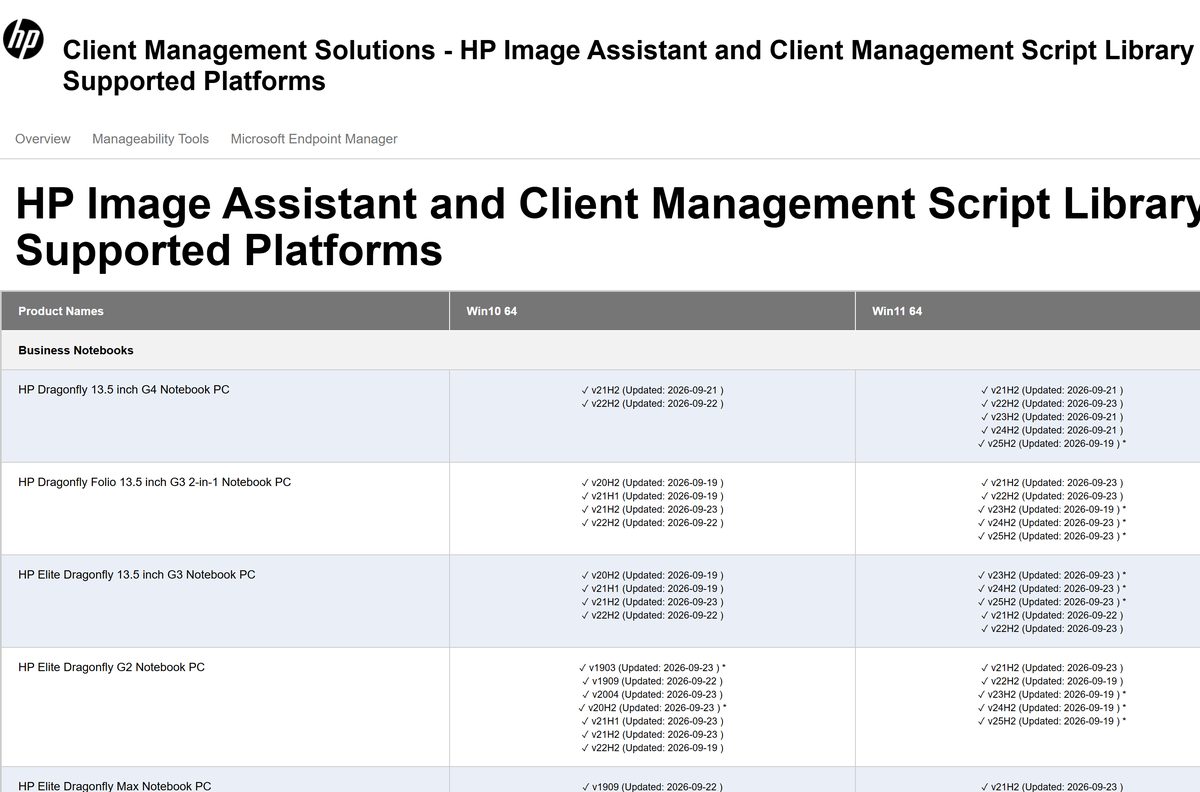Image resolution: width=1200 pixels, height=792 pixels.
Task: Click Win11 v25H2 entry for Dragonfly G4
Action: 1052,443
